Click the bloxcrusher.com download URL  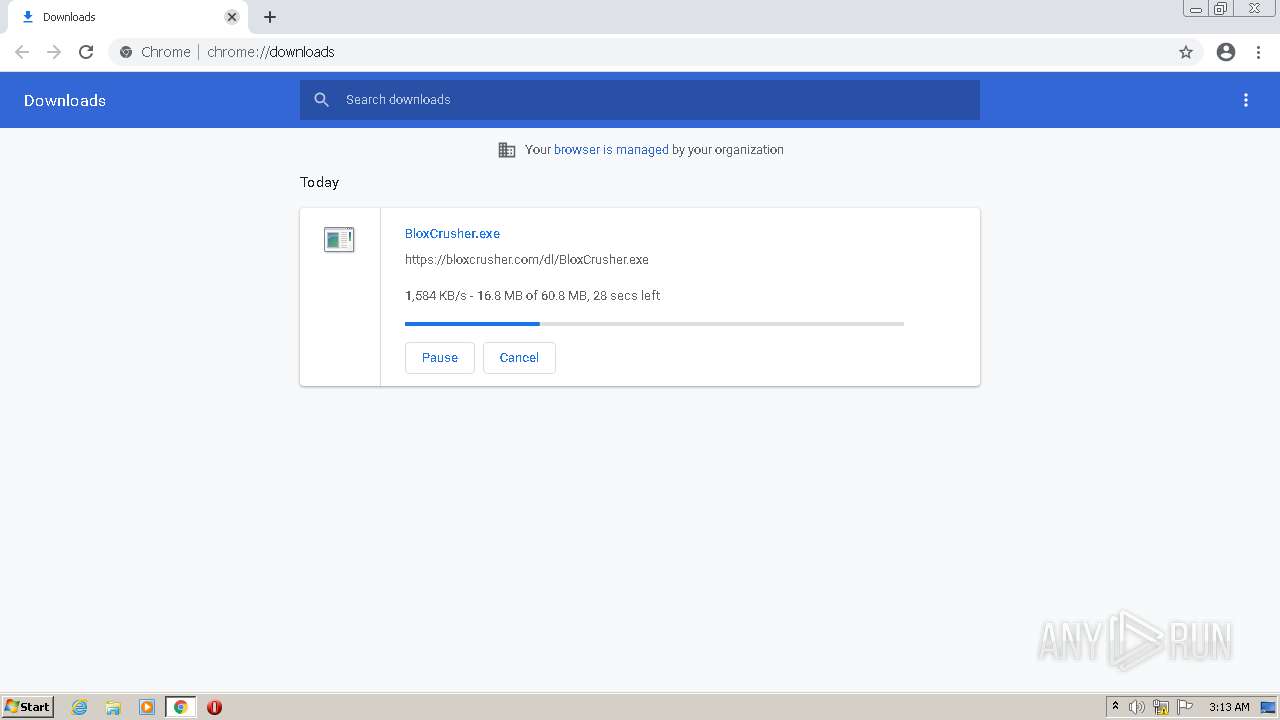(x=527, y=260)
